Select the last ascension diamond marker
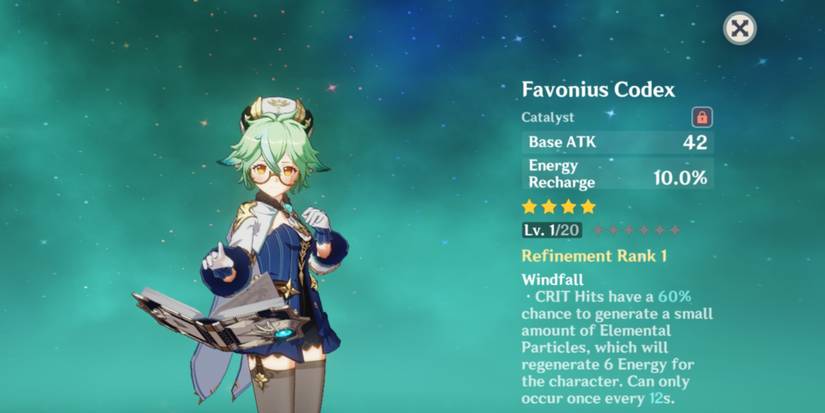Image resolution: width=825 pixels, height=413 pixels. (x=675, y=230)
